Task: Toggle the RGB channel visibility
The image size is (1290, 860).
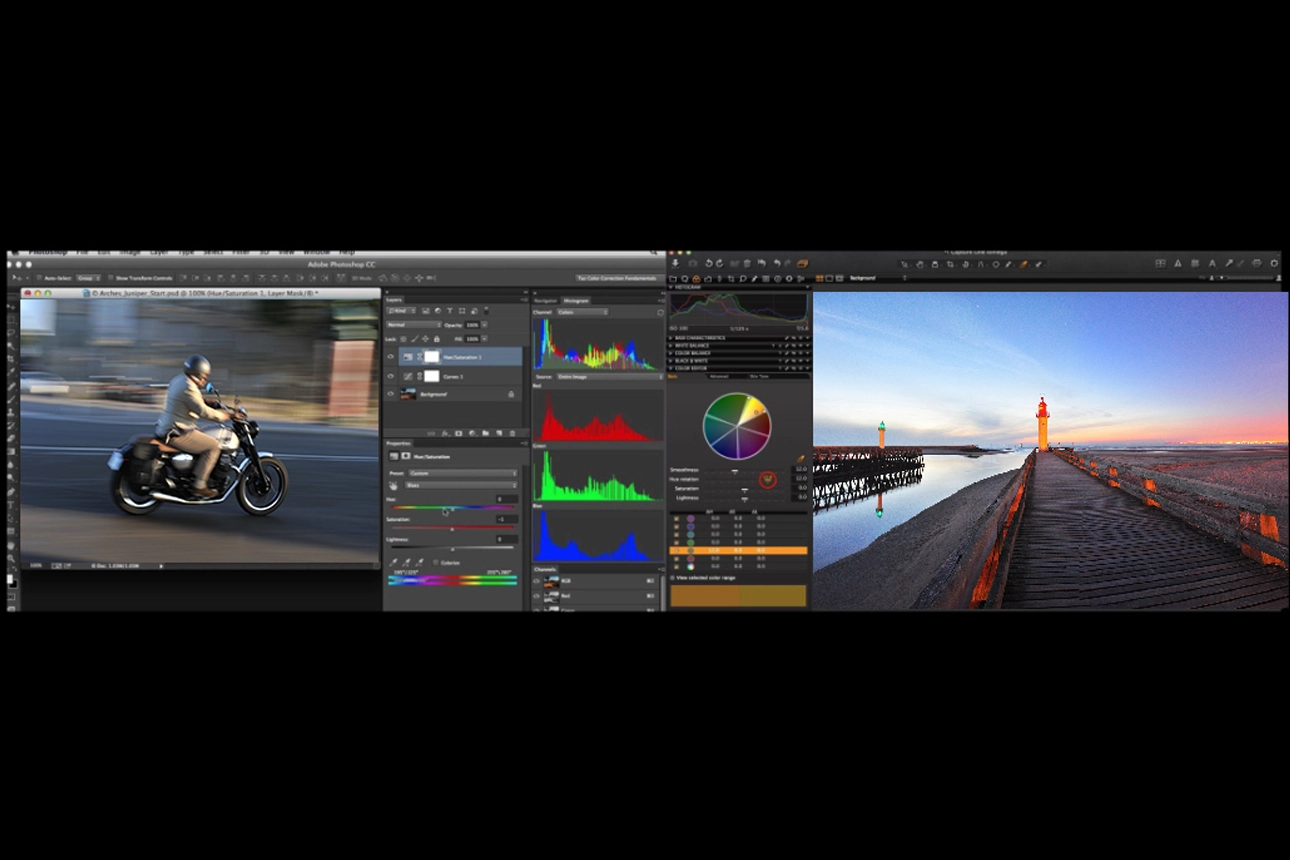Action: 537,581
